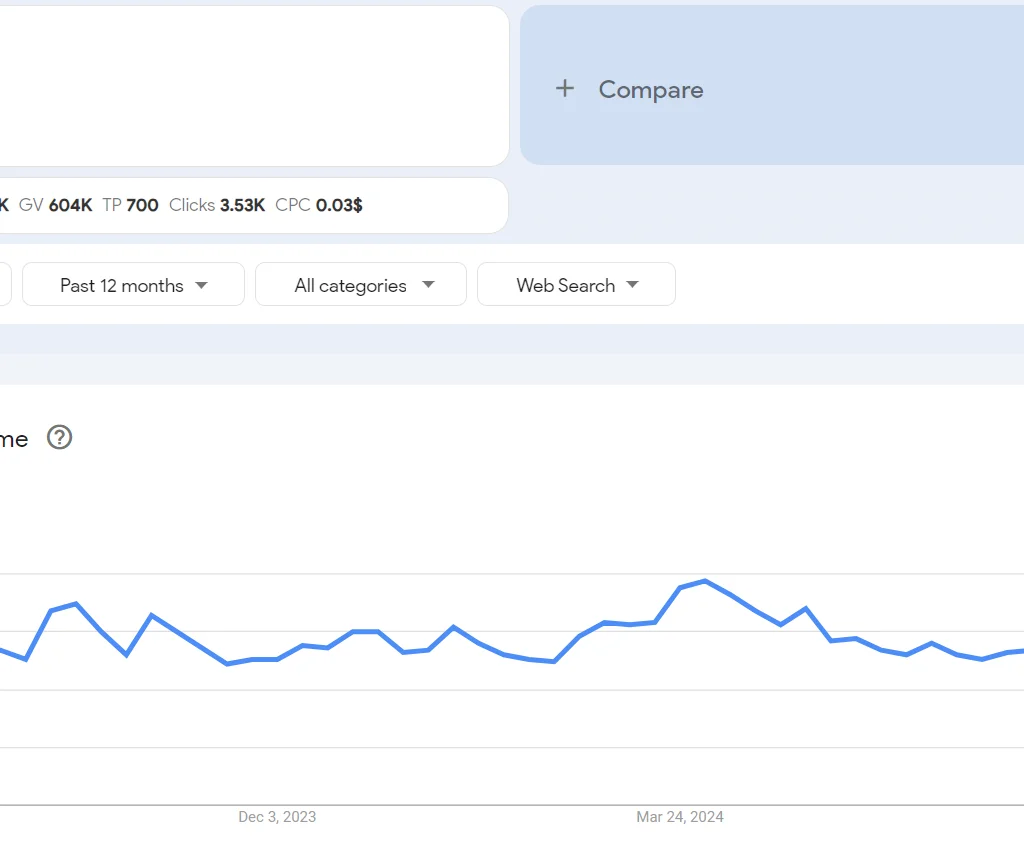Click the plus icon on the Compare card
The height and width of the screenshot is (848, 1024).
tap(565, 88)
